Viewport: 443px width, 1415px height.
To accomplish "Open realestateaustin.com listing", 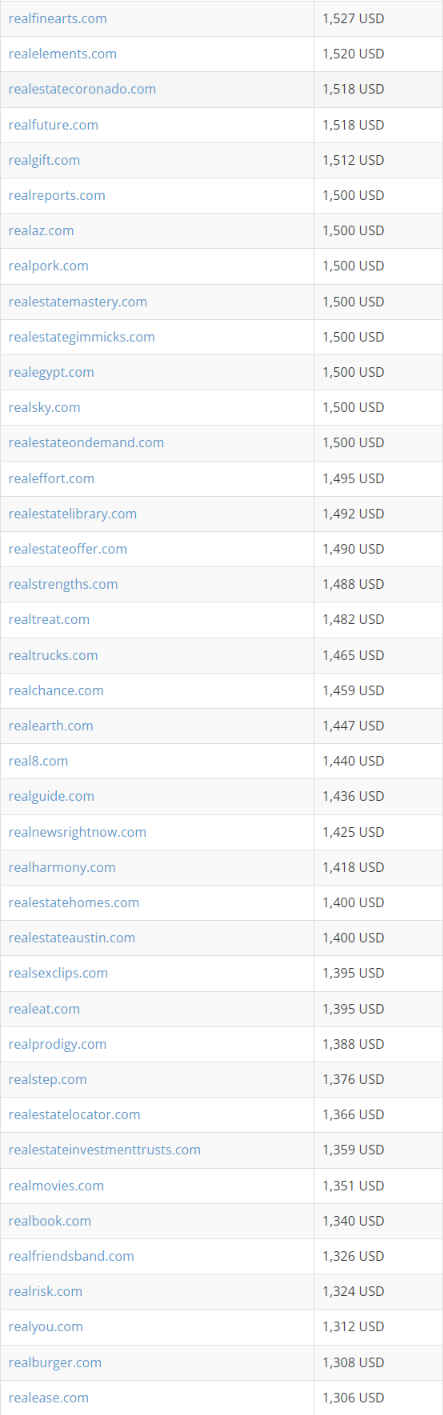I will pyautogui.click(x=71, y=938).
